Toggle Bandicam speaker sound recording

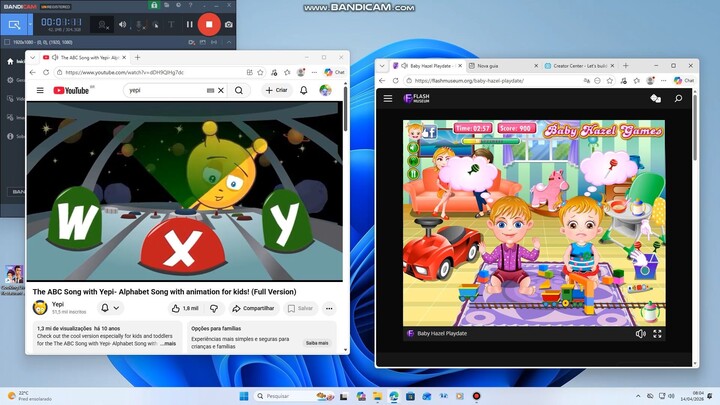[x=122, y=24]
